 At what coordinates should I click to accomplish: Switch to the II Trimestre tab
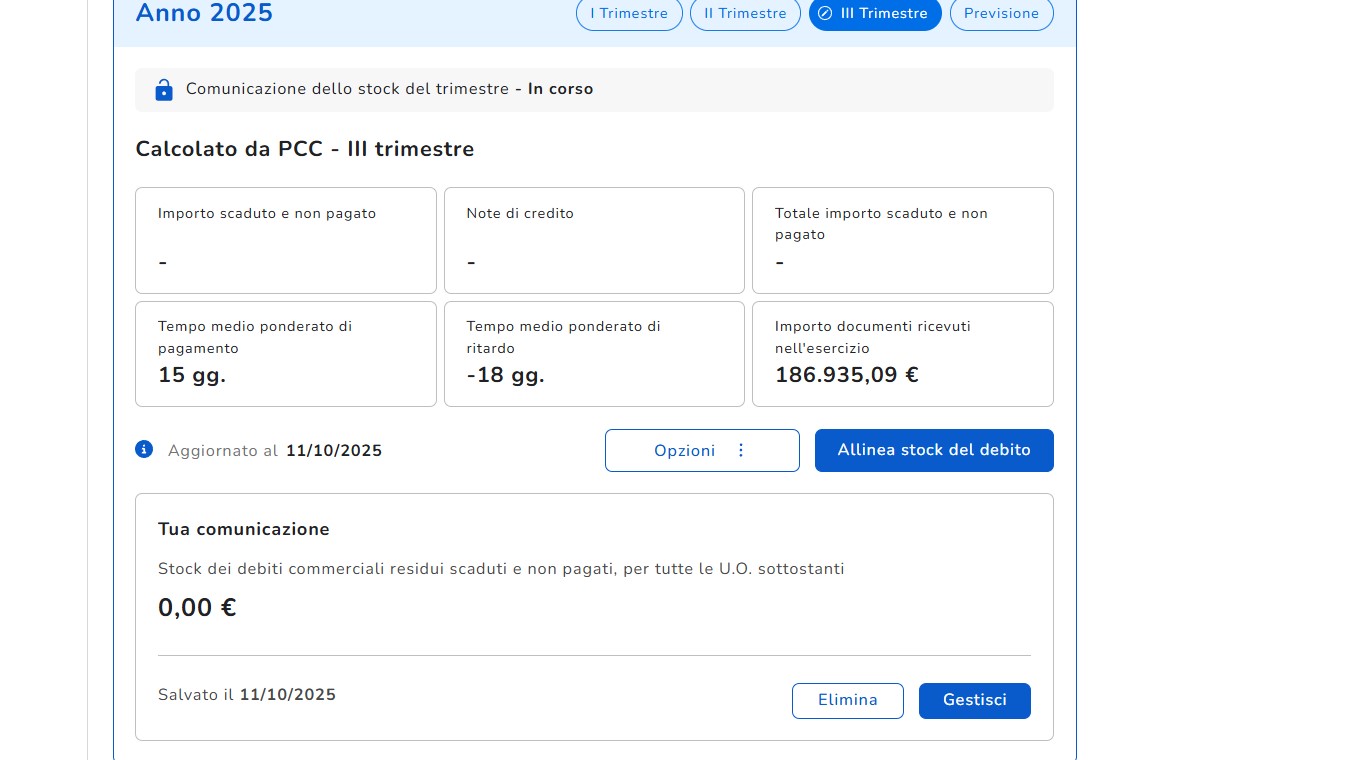pos(745,14)
